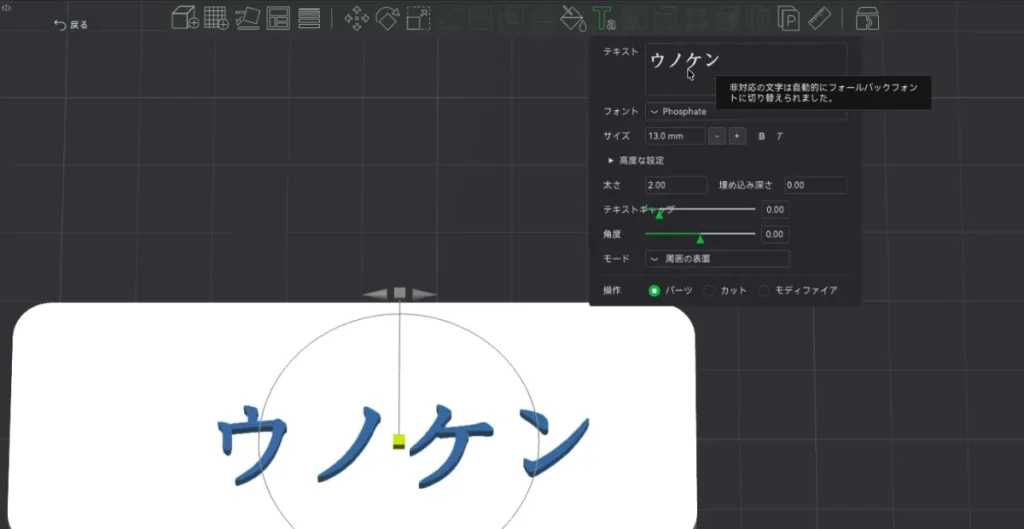This screenshot has width=1024, height=529.
Task: Click the 太さ 2.00 field
Action: point(676,185)
